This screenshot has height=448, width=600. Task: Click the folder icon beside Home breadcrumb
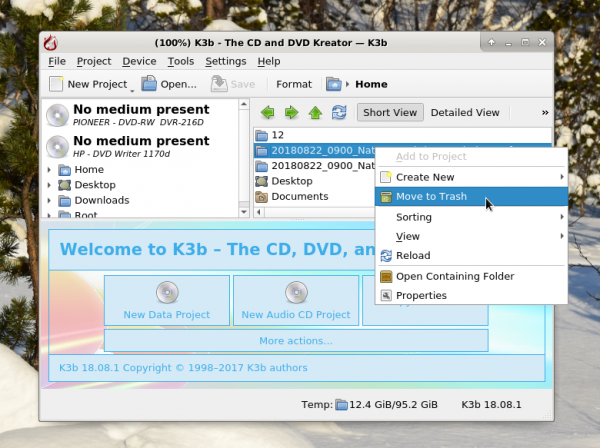(x=334, y=84)
